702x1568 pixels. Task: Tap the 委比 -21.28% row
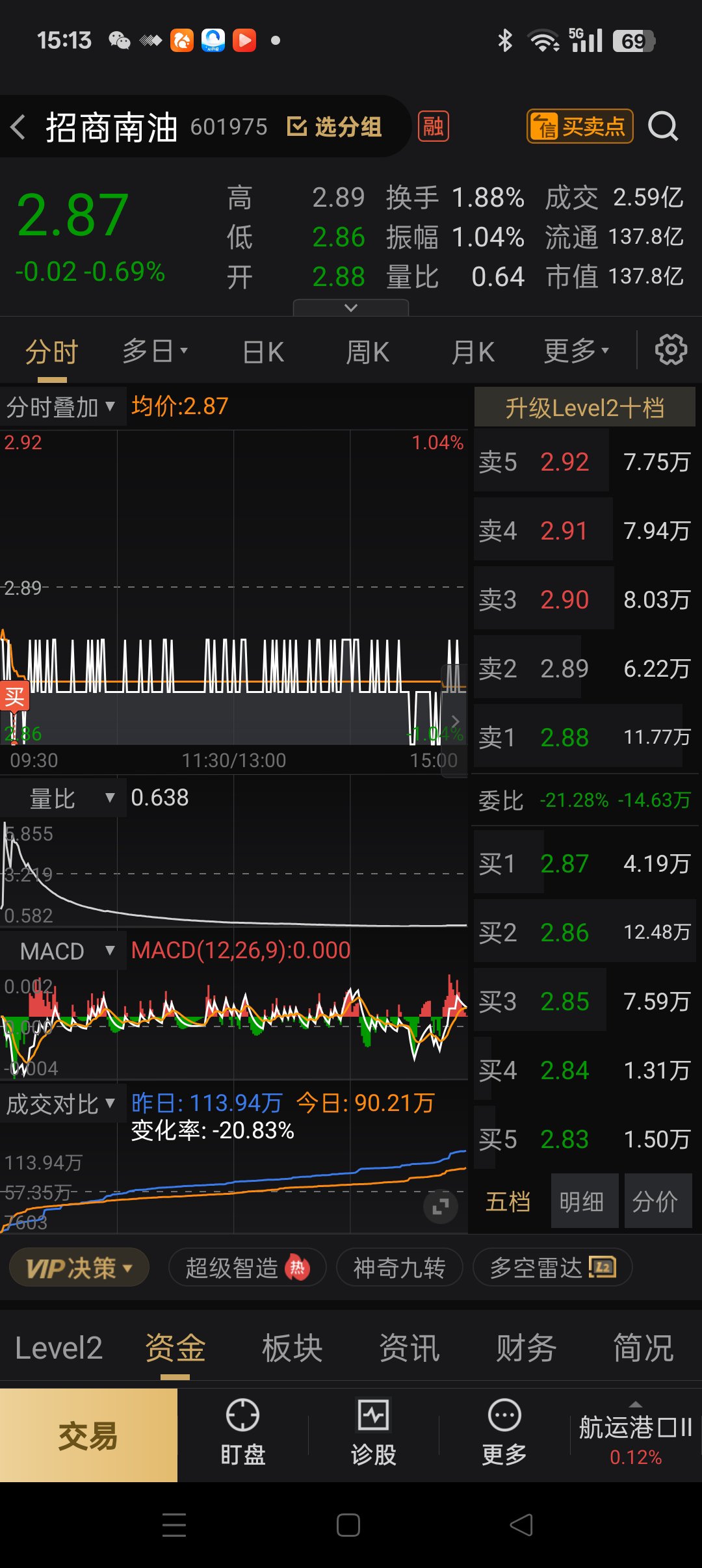pos(584,800)
